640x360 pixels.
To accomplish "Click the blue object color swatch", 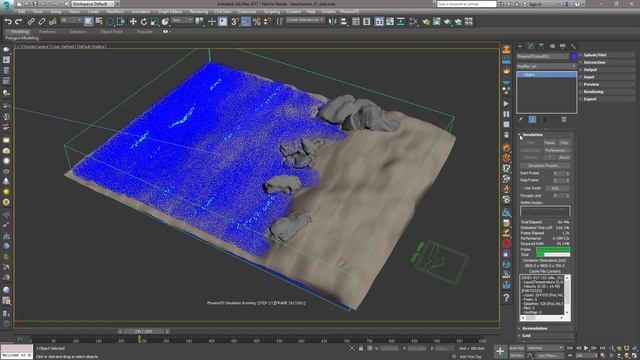I will coord(573,56).
